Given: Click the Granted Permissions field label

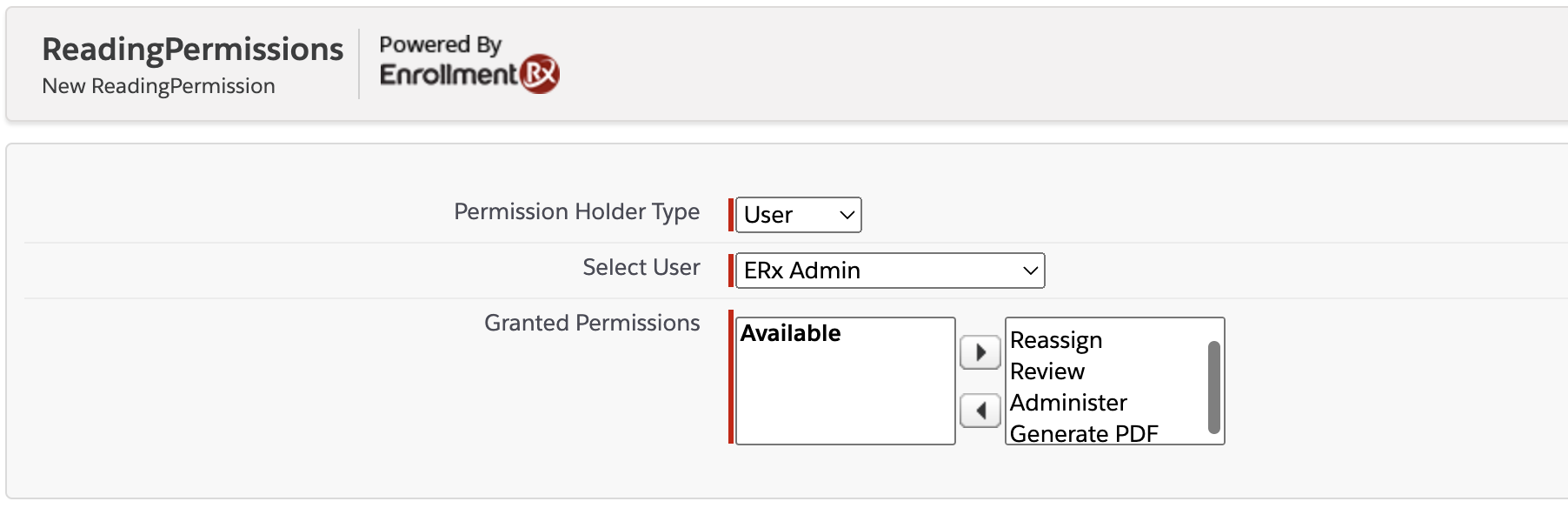Looking at the screenshot, I should (x=591, y=323).
